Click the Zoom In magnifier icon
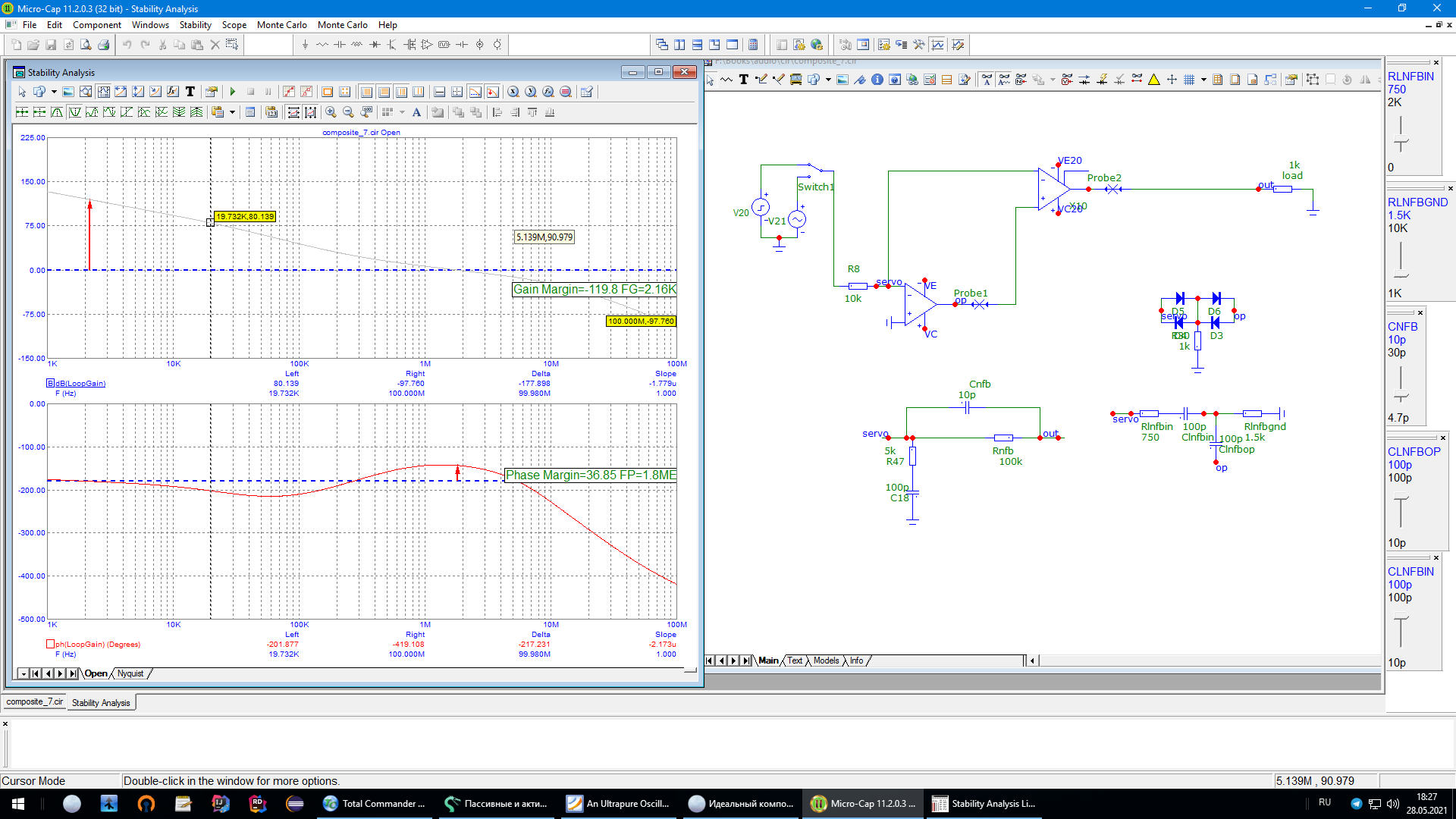The image size is (1456, 819). tap(331, 112)
